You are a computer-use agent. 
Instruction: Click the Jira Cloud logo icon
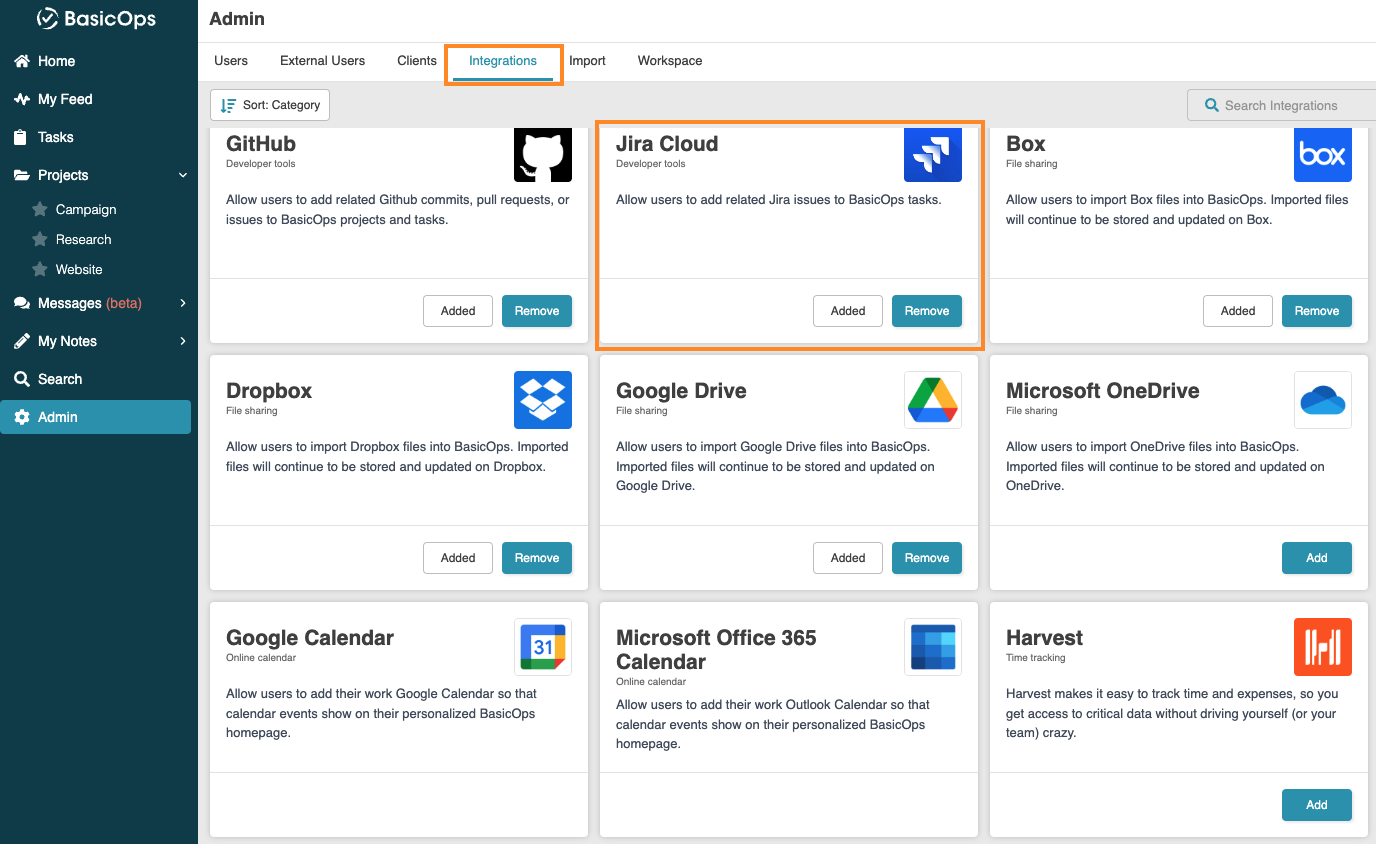(x=933, y=154)
